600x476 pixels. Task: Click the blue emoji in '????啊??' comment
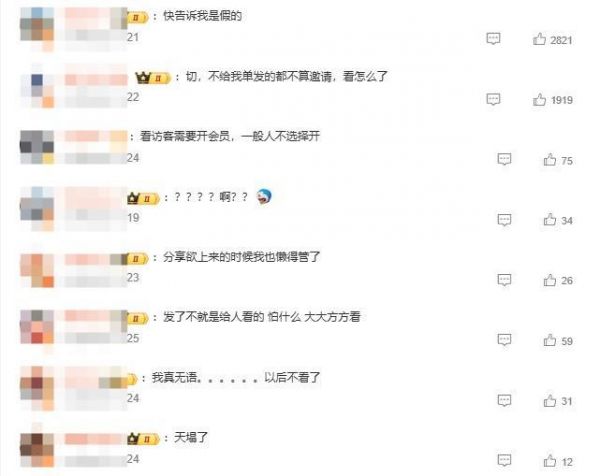pyautogui.click(x=264, y=197)
